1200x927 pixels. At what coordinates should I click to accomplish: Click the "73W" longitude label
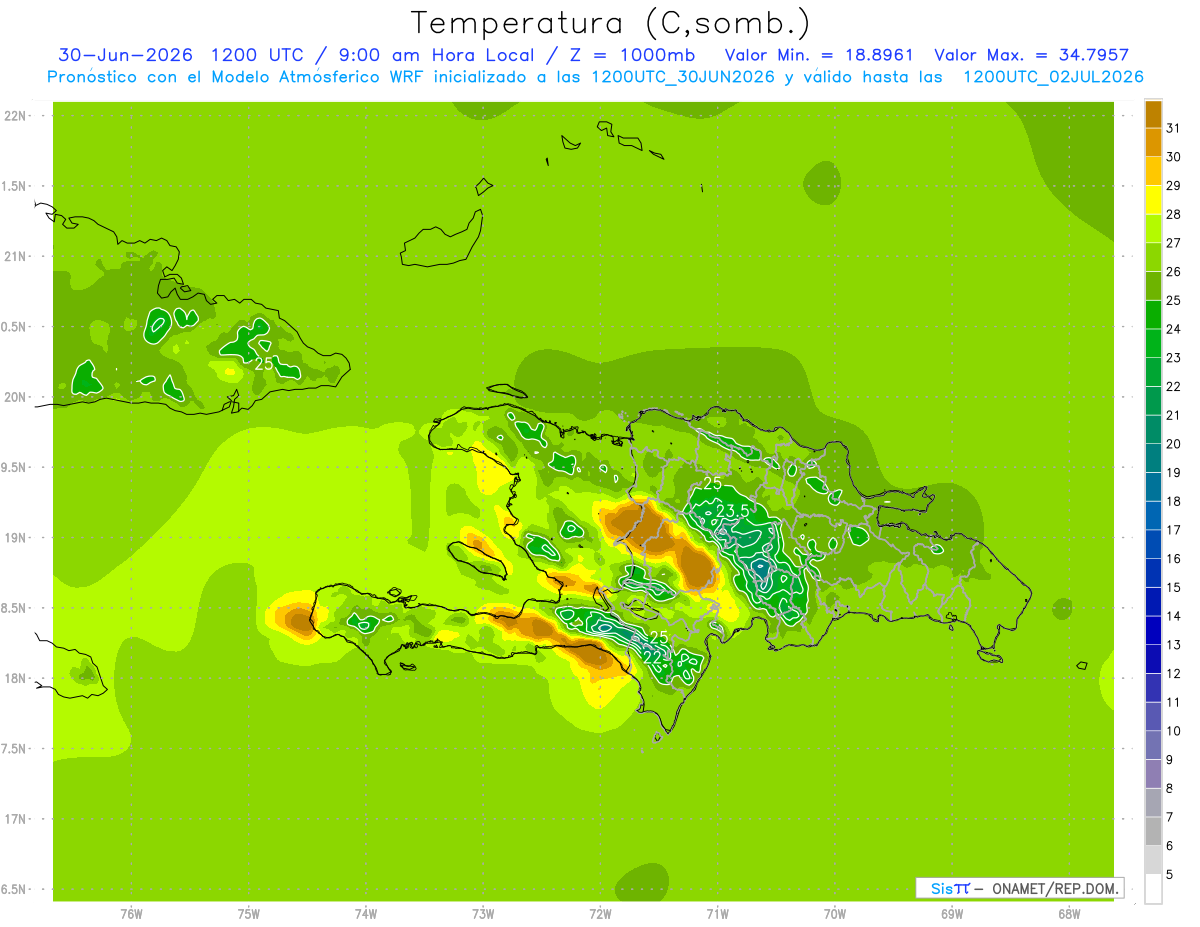[483, 914]
